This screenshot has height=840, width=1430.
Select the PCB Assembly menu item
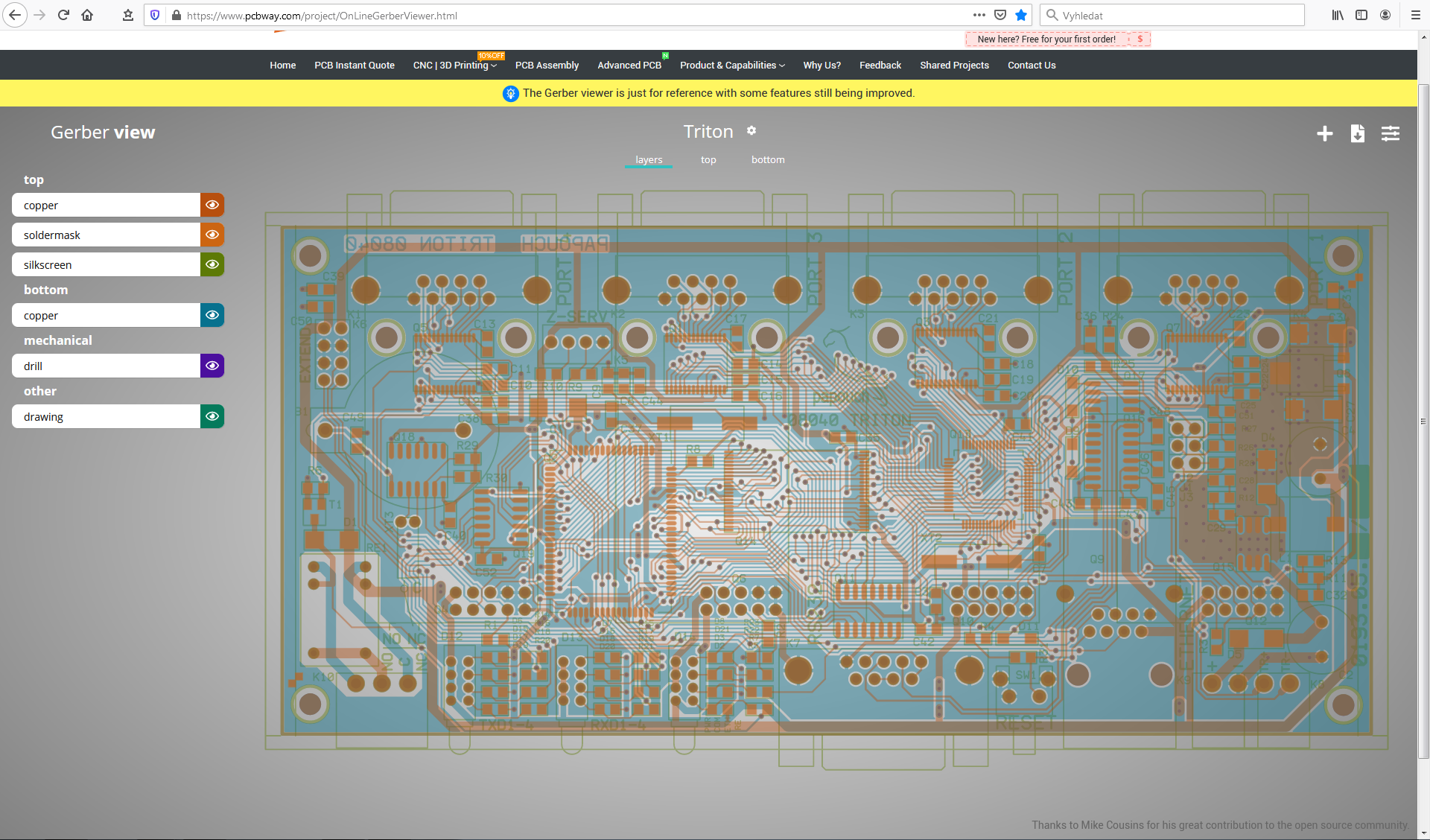point(546,65)
